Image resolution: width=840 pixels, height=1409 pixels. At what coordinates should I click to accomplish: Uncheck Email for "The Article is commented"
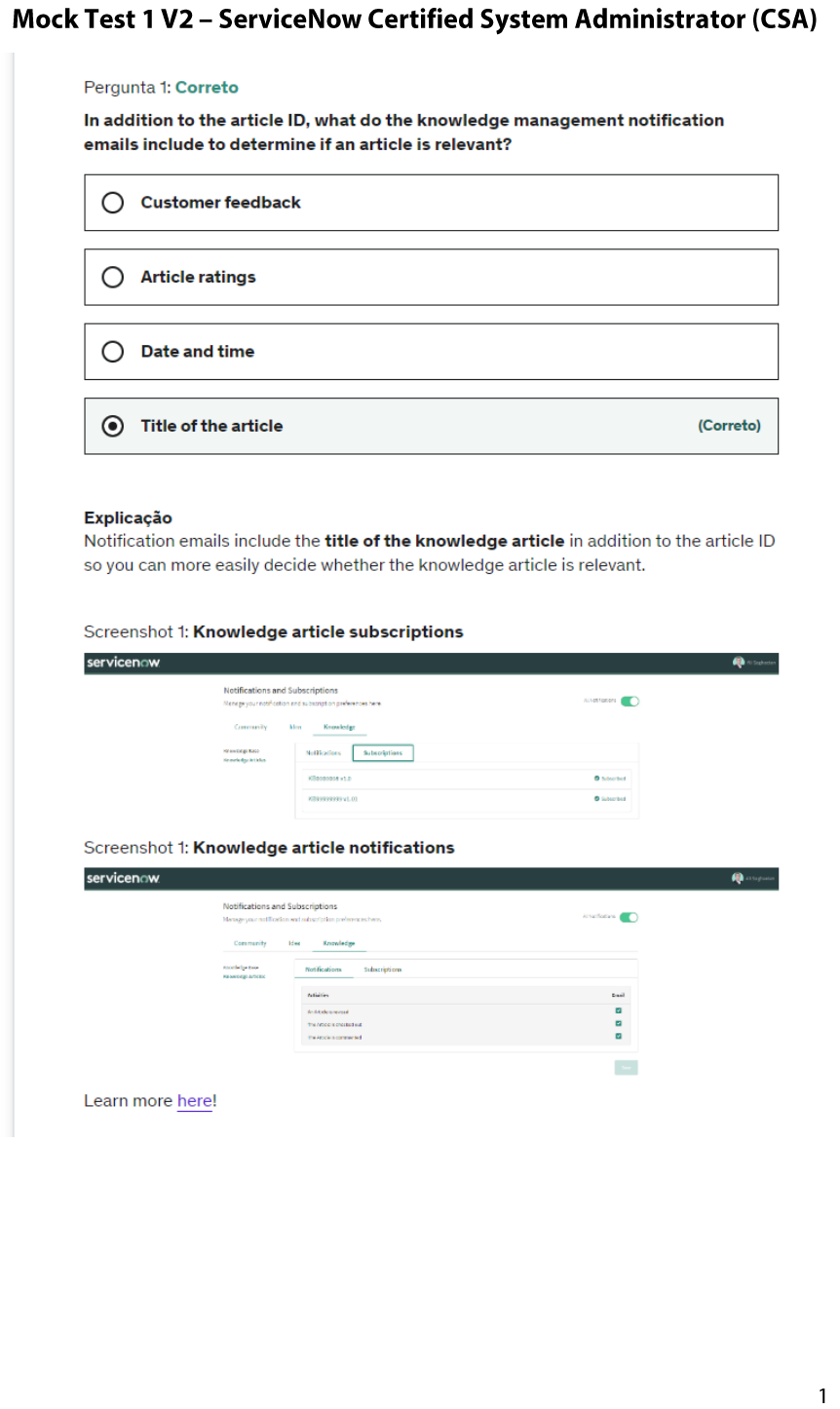[618, 1036]
